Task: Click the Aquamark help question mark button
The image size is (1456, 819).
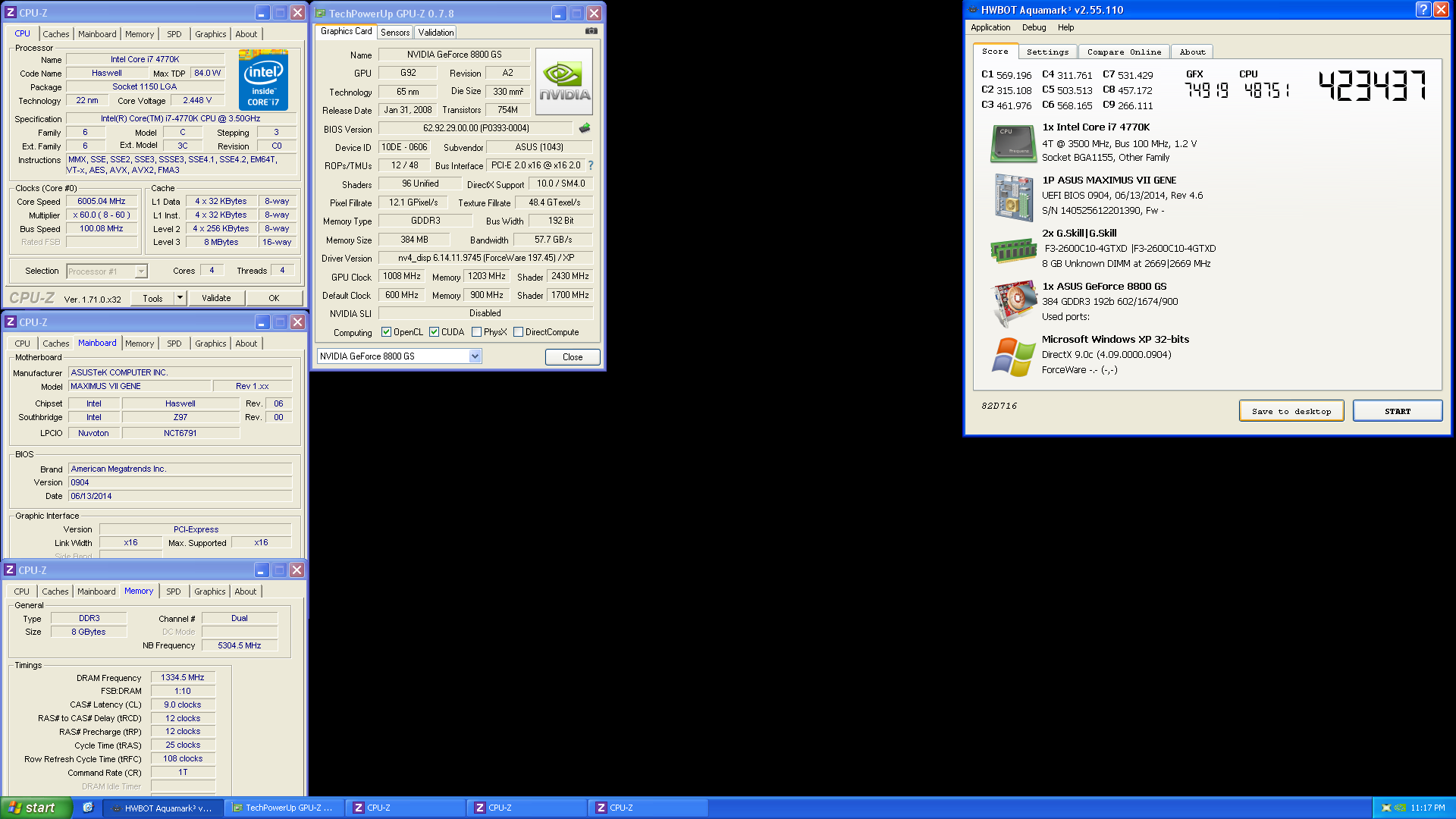Action: (1423, 10)
